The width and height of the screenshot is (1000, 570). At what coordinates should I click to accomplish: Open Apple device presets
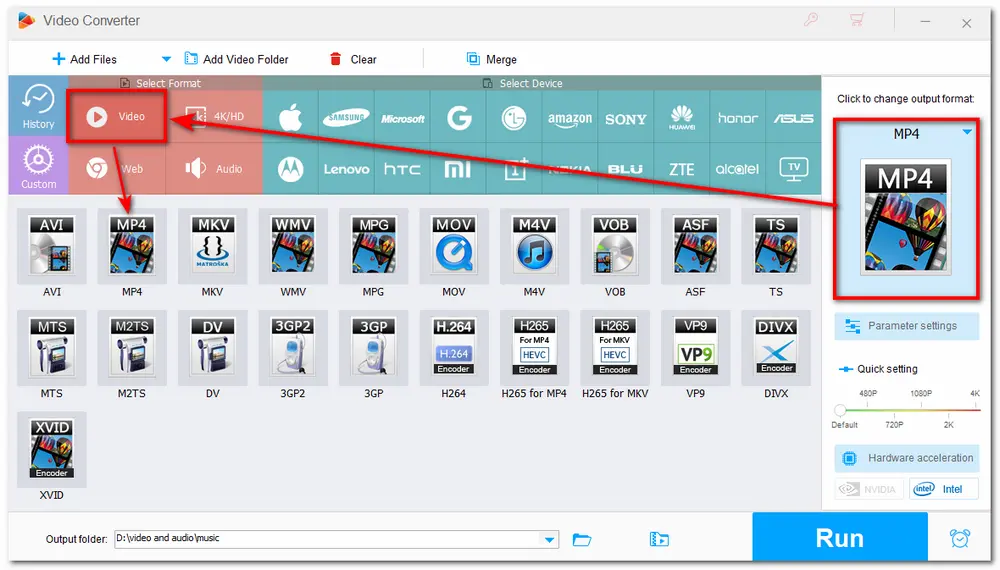pyautogui.click(x=290, y=118)
